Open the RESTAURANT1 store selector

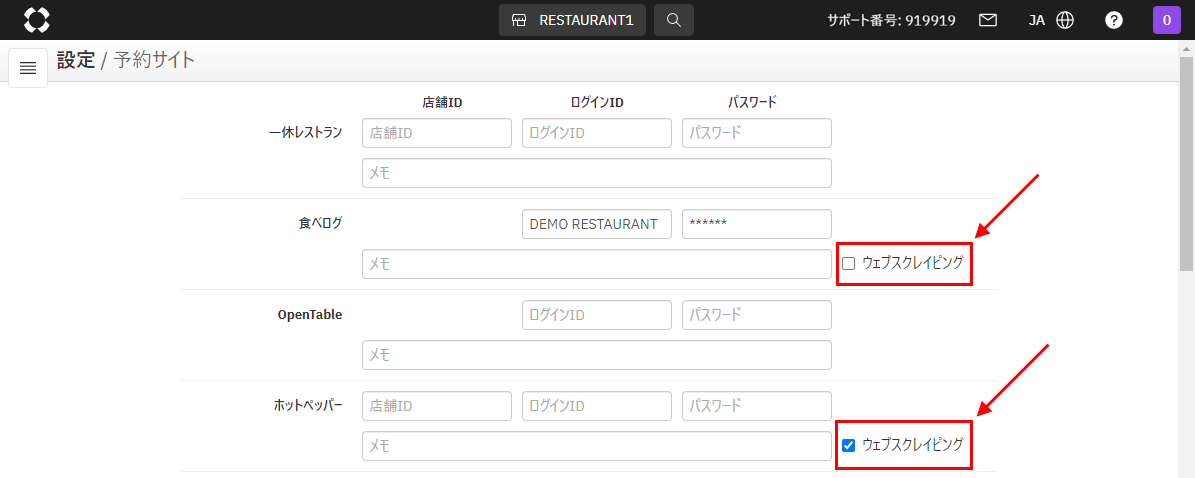point(572,20)
